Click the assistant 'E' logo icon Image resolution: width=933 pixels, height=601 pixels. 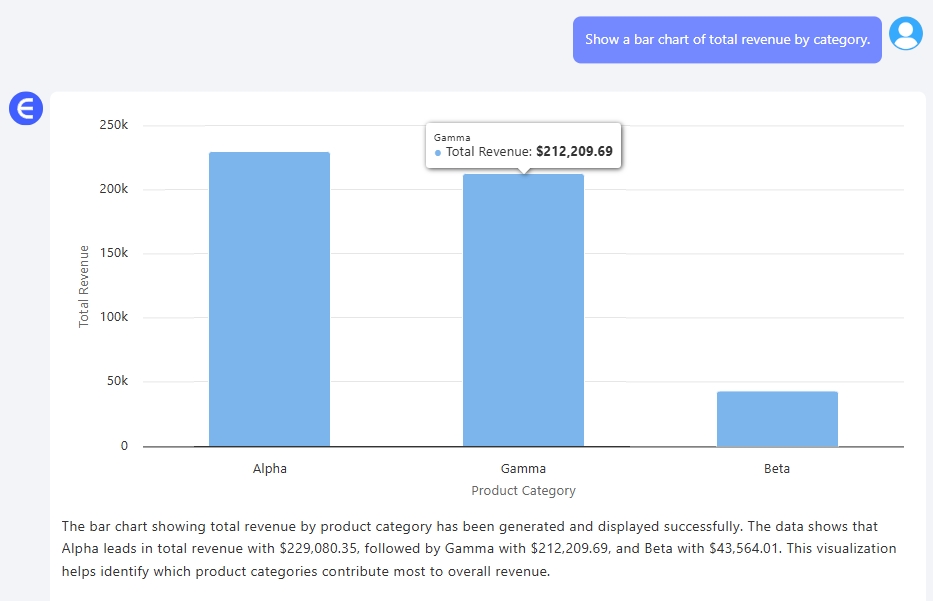26,108
